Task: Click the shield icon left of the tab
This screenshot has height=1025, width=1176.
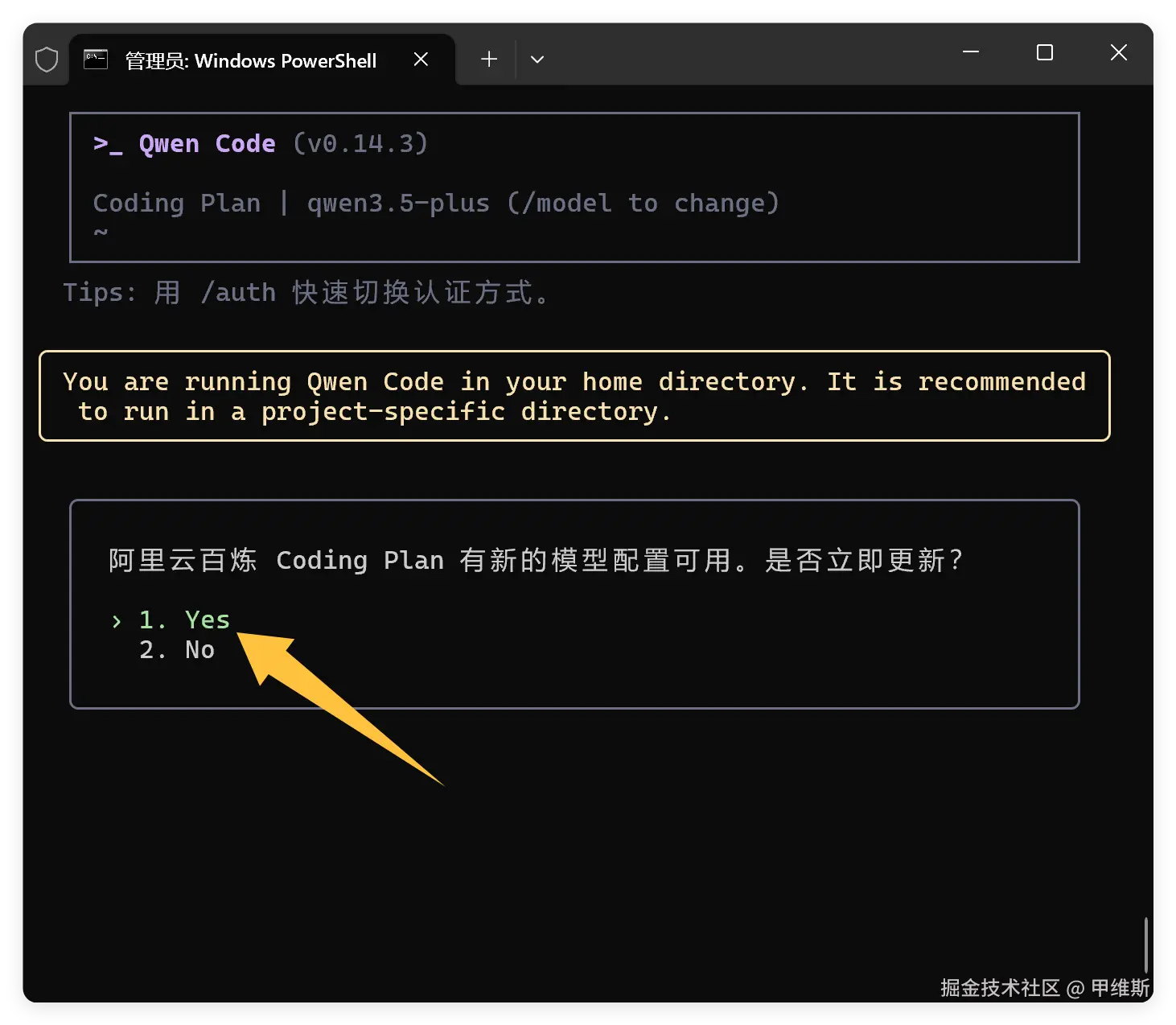Action: (x=47, y=60)
